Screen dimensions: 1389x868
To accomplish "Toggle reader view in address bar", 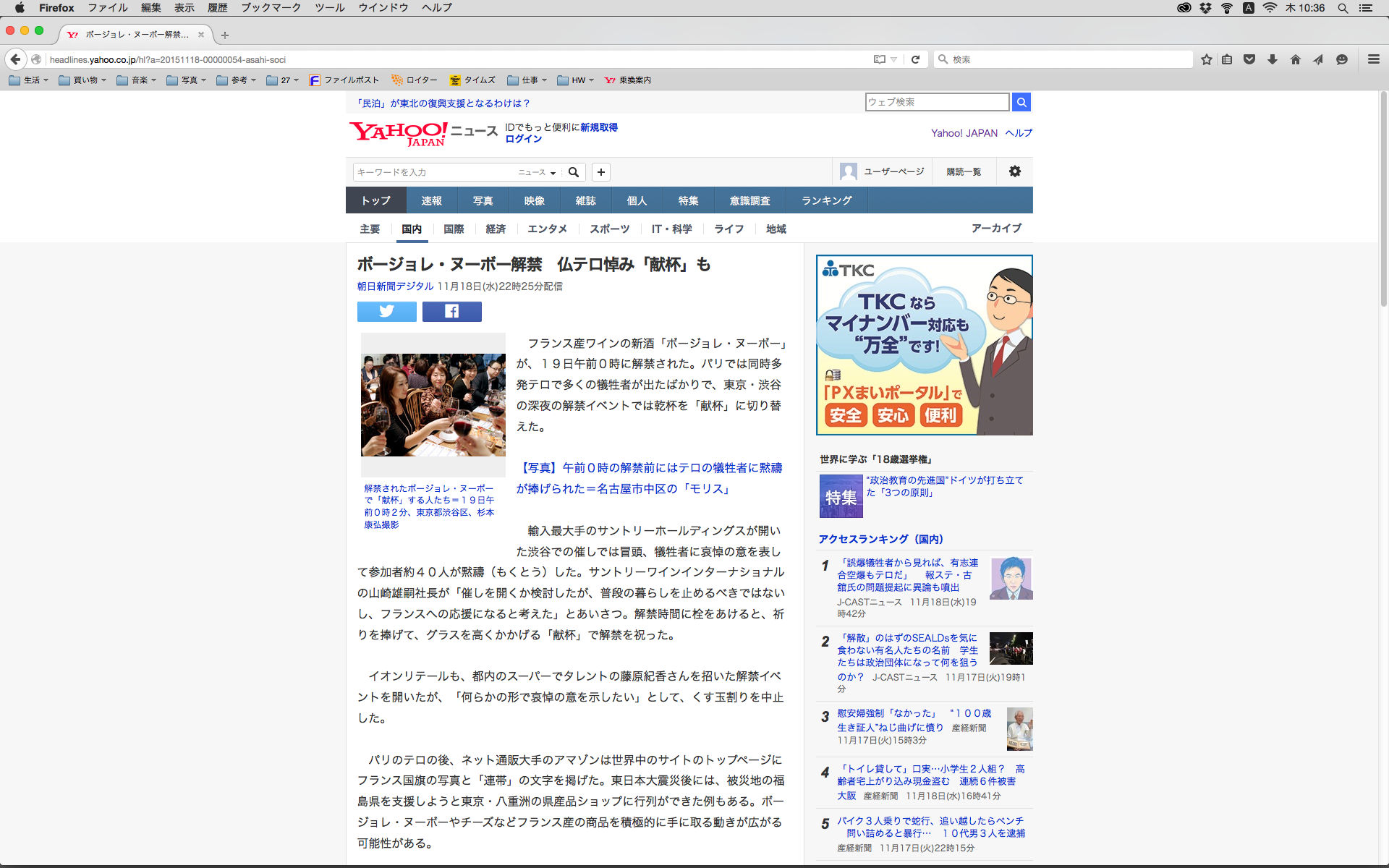I will point(879,59).
